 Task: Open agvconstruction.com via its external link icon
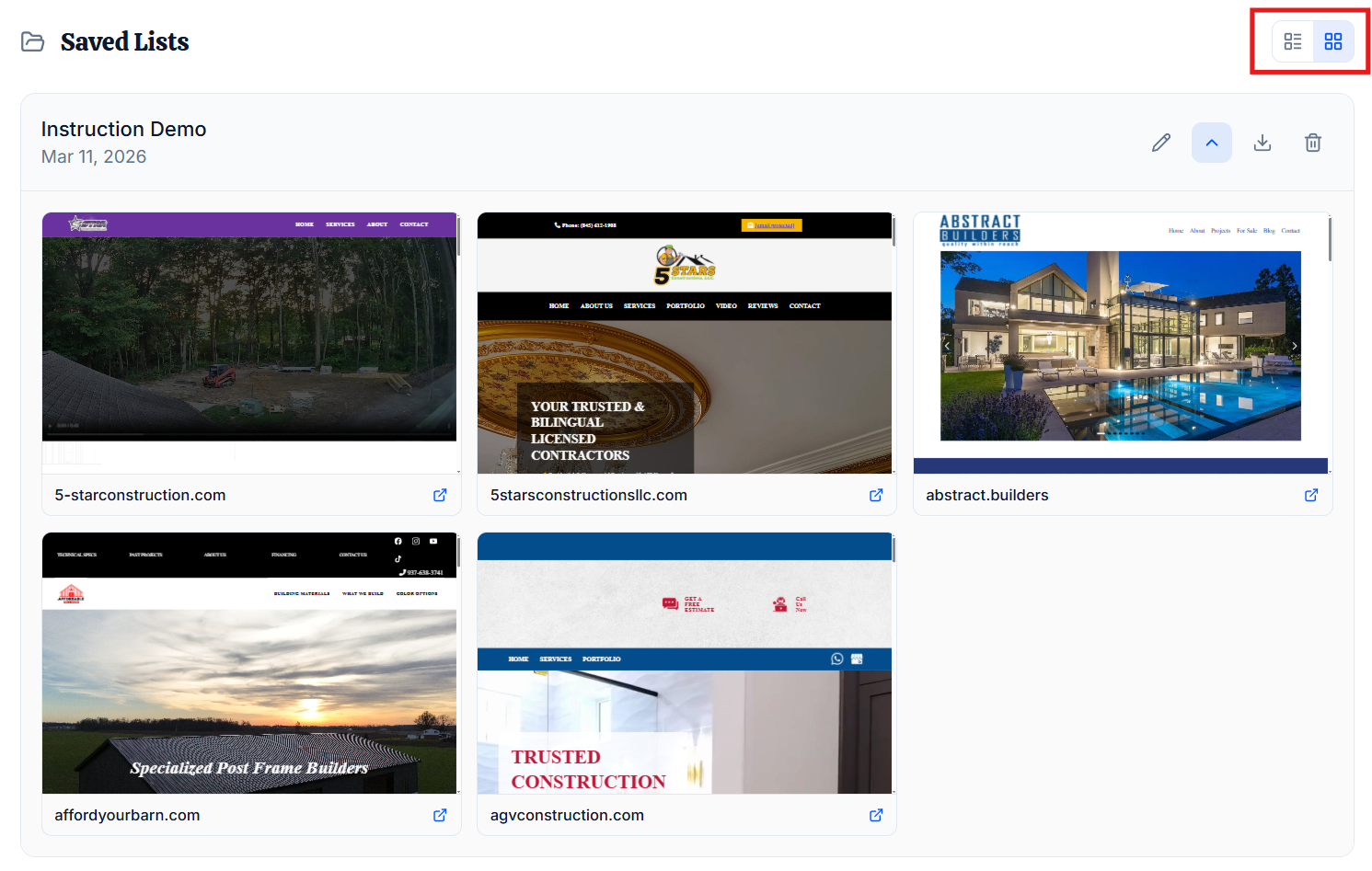[875, 815]
